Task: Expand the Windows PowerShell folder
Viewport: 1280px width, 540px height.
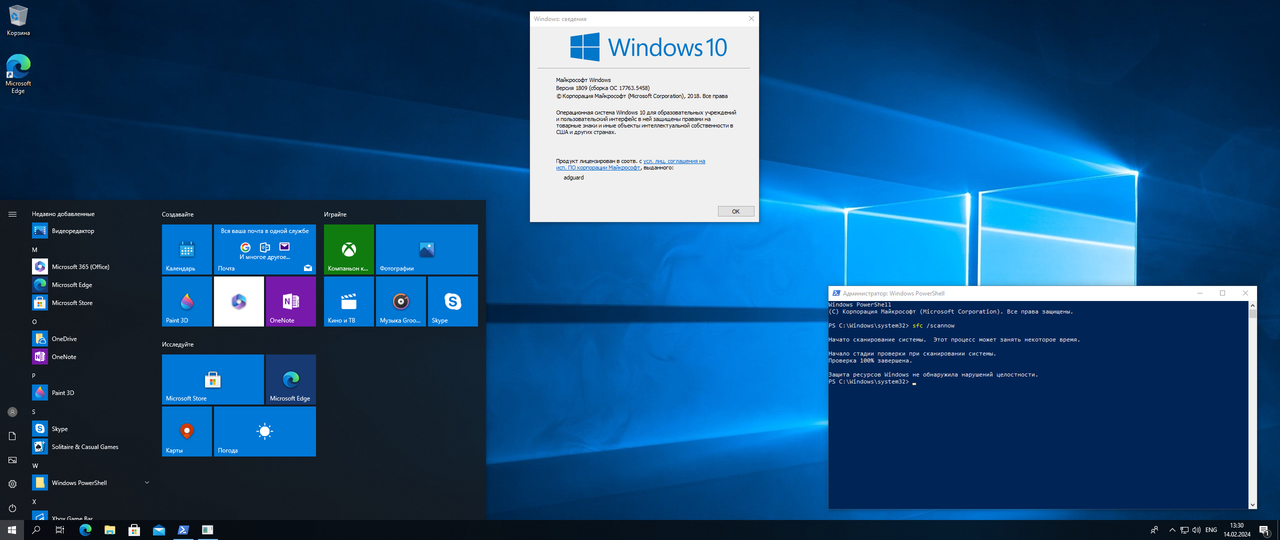Action: [x=90, y=483]
